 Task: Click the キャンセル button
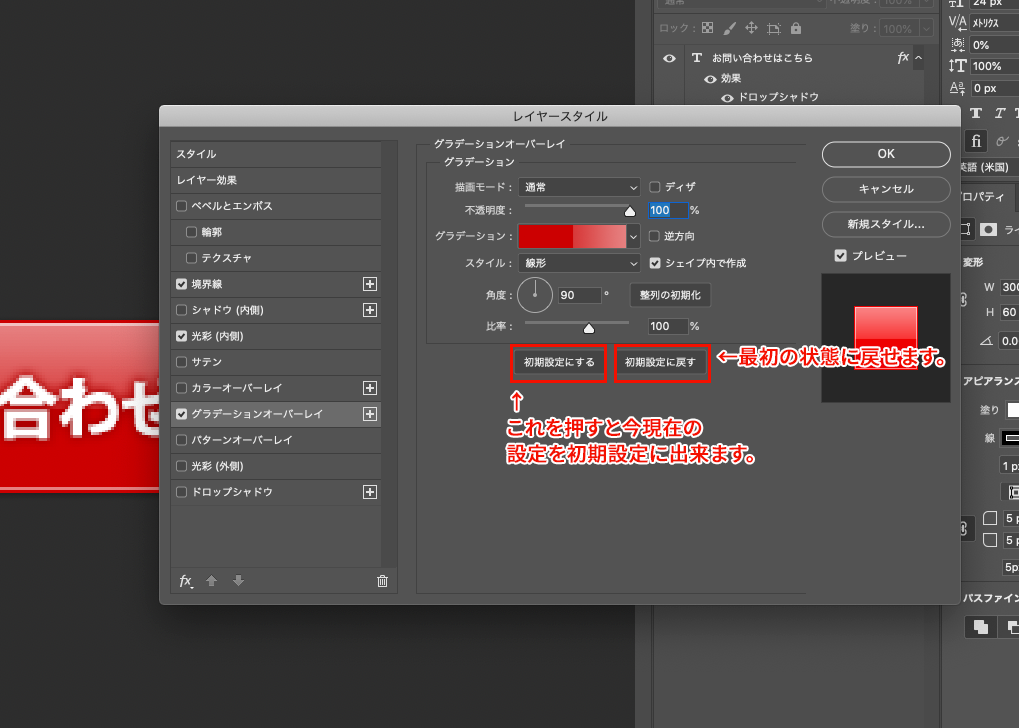886,189
